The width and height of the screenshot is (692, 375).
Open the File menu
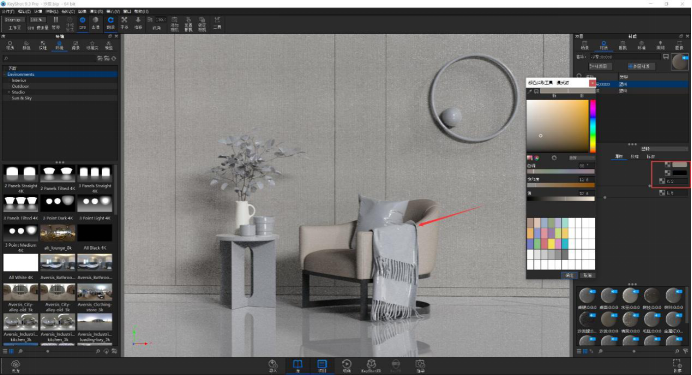point(9,11)
